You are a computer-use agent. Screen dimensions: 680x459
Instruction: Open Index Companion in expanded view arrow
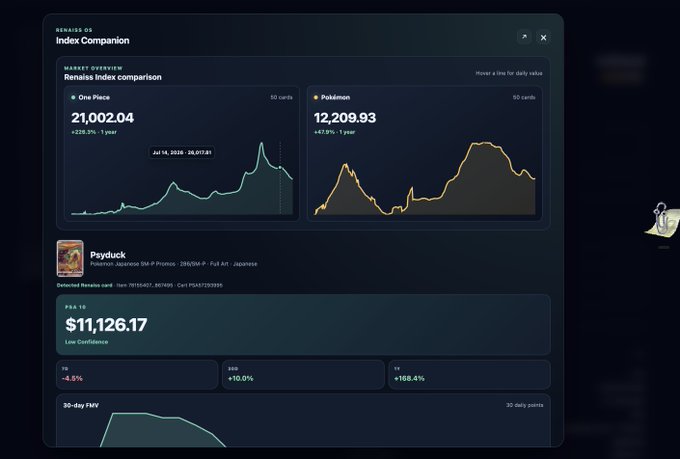tap(524, 37)
